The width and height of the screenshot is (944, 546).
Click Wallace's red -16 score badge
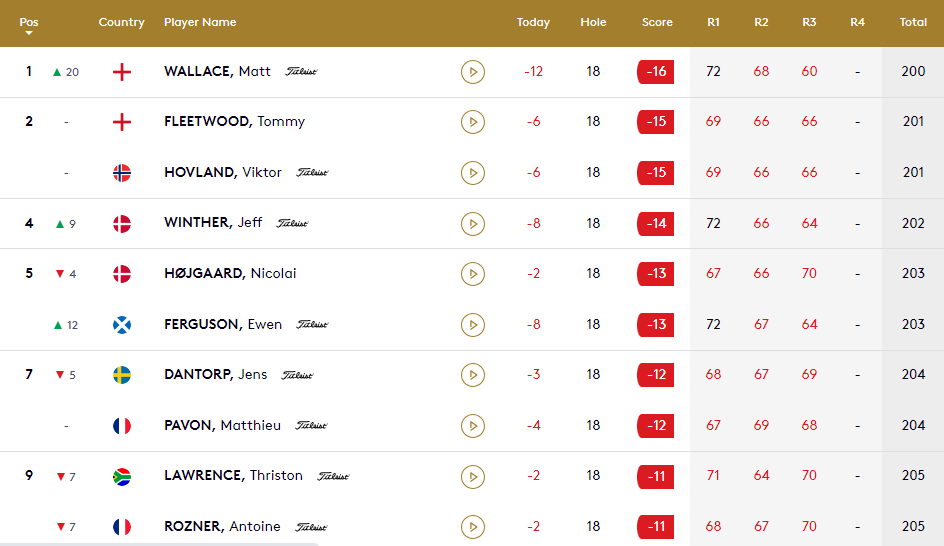[x=656, y=72]
